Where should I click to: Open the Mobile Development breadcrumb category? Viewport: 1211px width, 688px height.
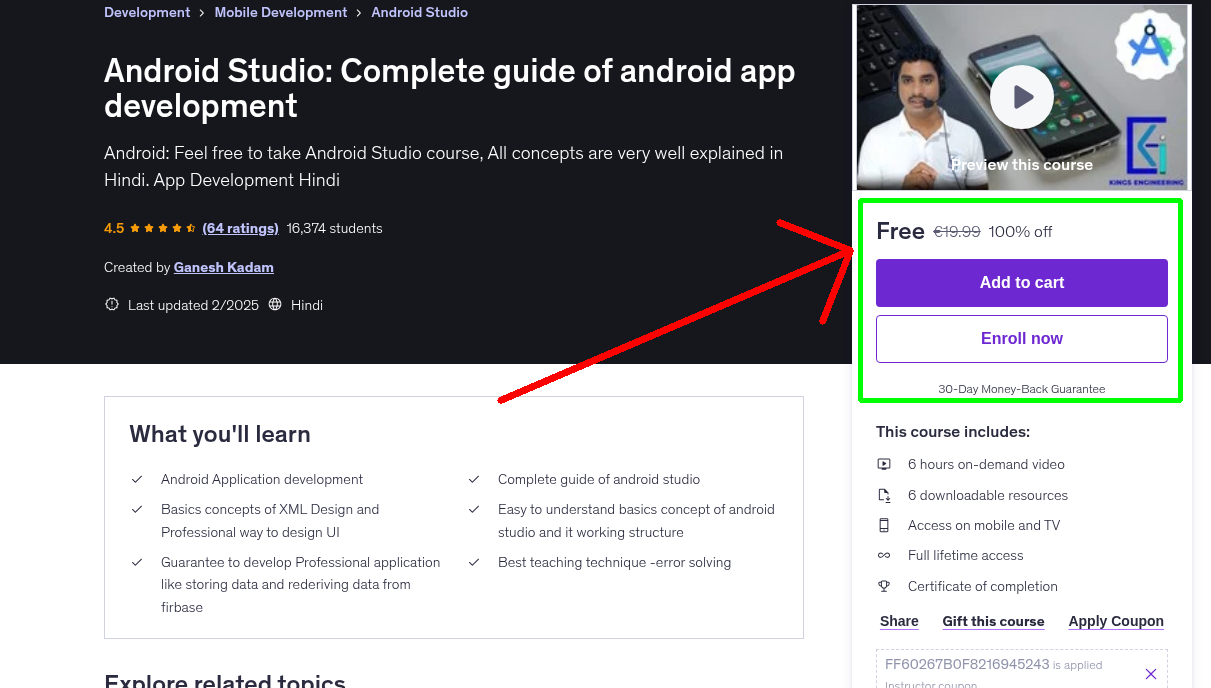pyautogui.click(x=280, y=12)
